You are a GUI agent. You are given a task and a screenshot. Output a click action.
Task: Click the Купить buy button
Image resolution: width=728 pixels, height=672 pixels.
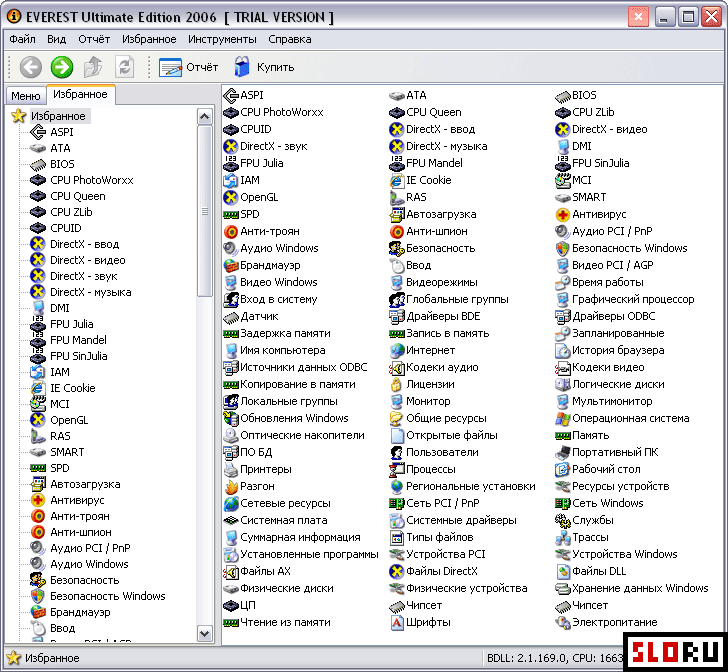264,67
